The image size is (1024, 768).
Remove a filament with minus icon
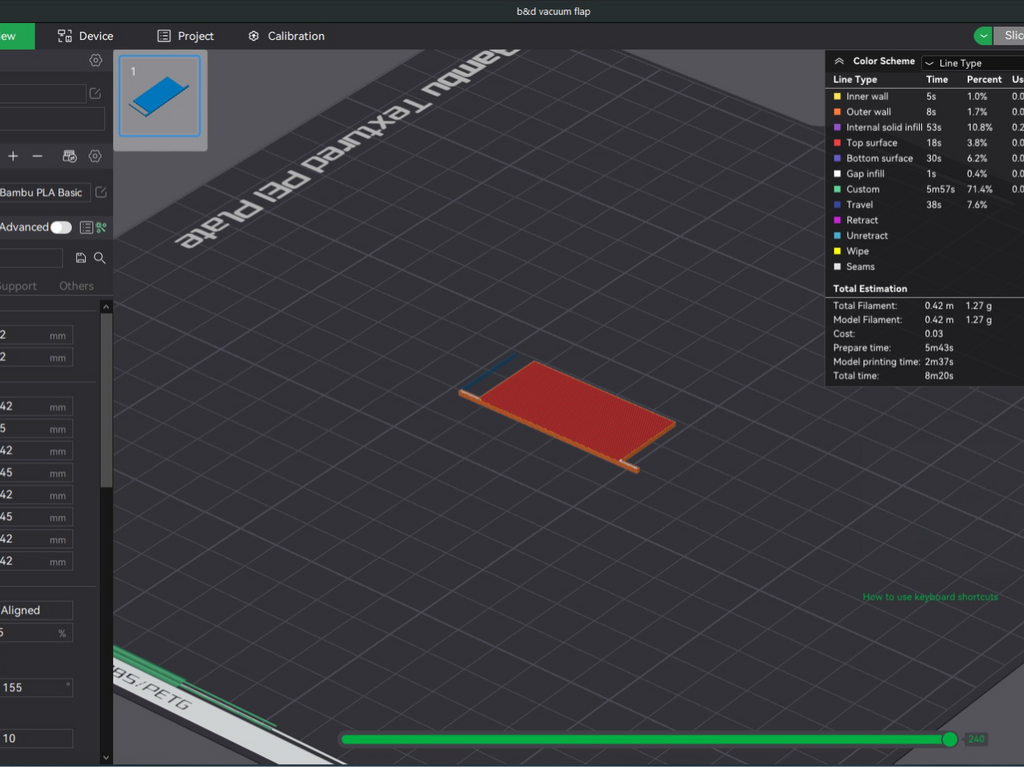(x=37, y=156)
